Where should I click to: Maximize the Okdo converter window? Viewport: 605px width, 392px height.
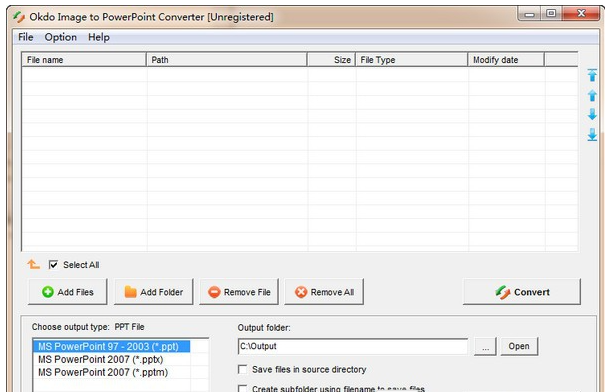[551, 14]
